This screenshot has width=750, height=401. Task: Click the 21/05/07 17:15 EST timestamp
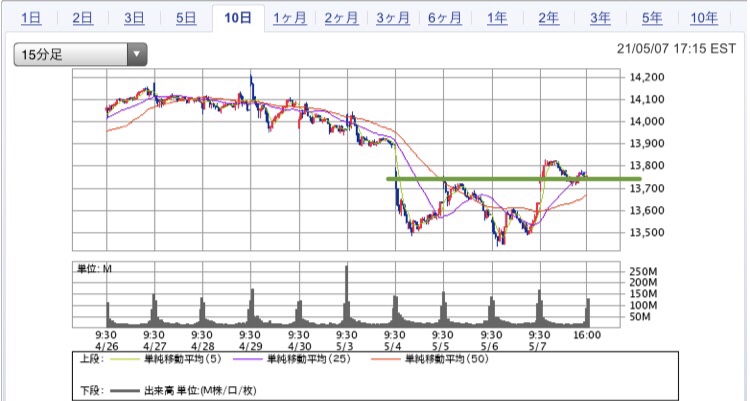coord(676,49)
